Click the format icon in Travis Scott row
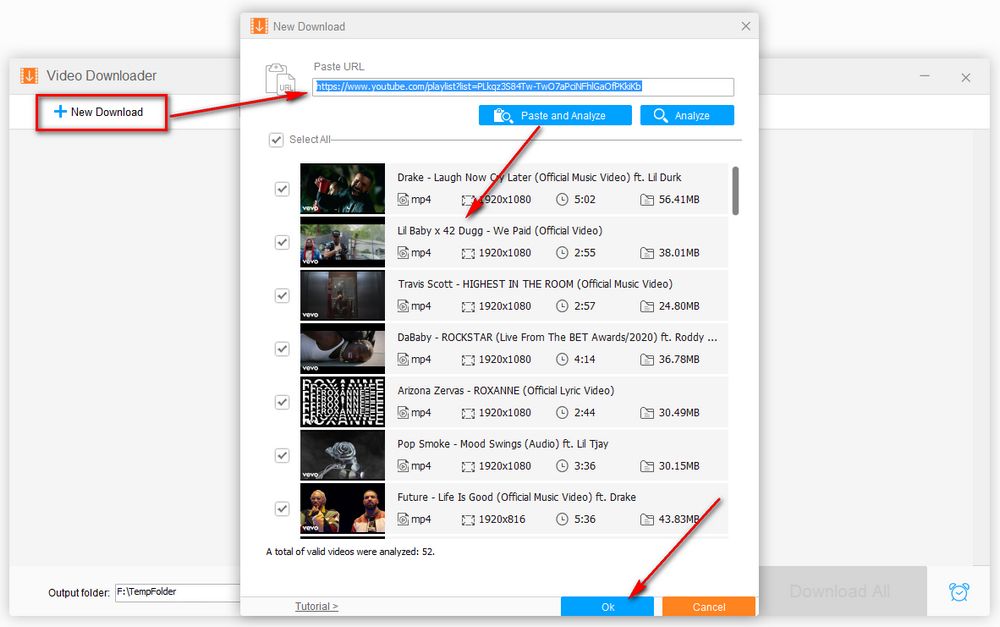This screenshot has height=627, width=1000. [x=403, y=306]
